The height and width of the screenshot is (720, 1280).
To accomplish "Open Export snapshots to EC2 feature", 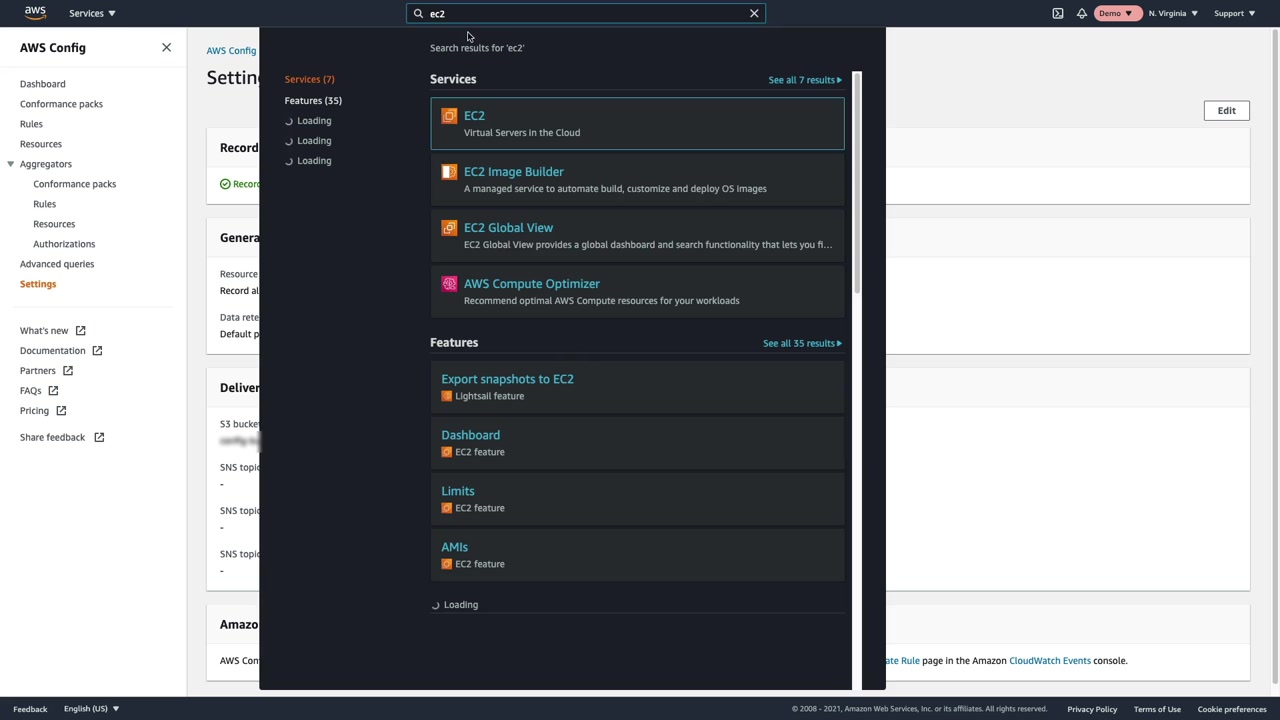I will click(637, 386).
